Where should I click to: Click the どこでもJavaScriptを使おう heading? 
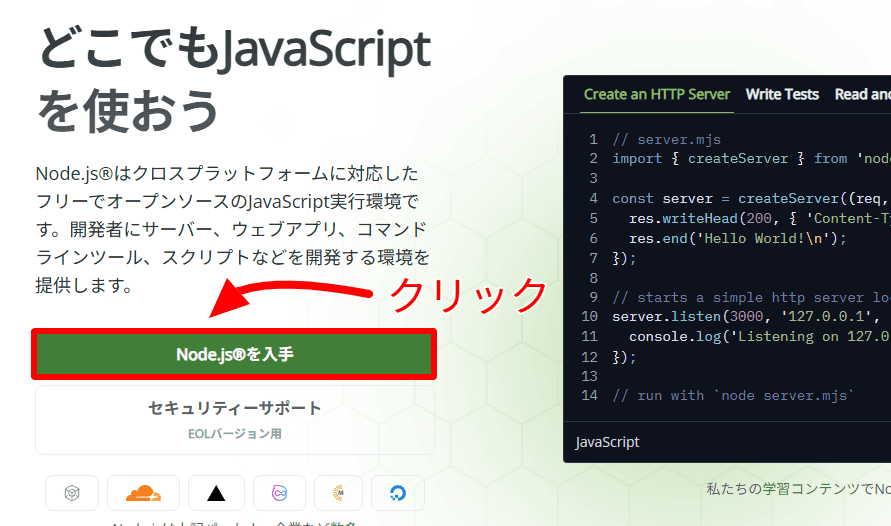click(235, 78)
